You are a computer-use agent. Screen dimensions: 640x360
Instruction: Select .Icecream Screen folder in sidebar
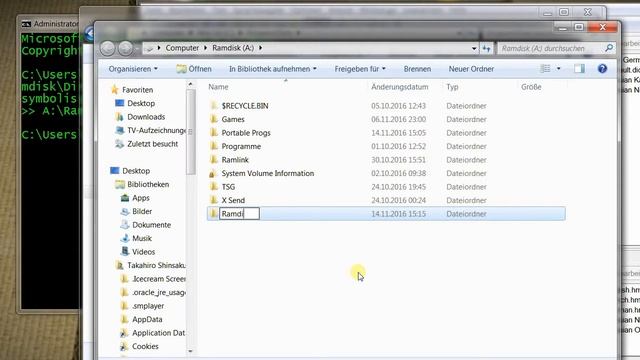pyautogui.click(x=159, y=279)
